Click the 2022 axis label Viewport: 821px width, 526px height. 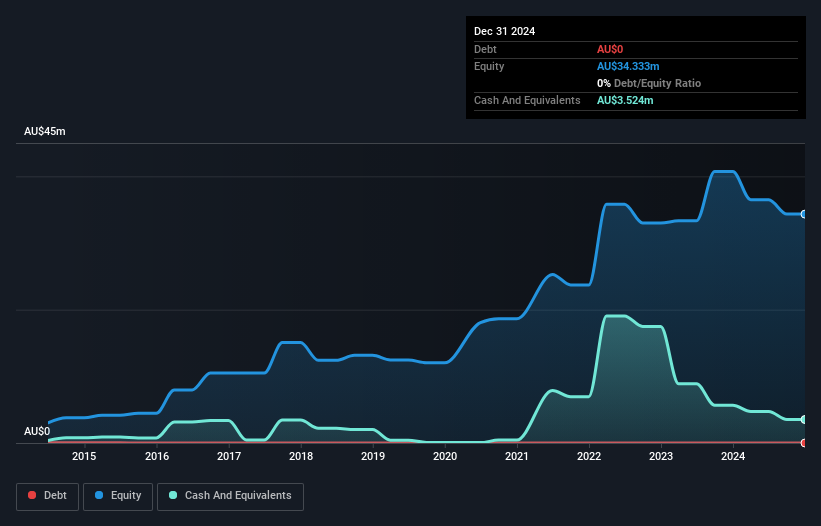[589, 456]
